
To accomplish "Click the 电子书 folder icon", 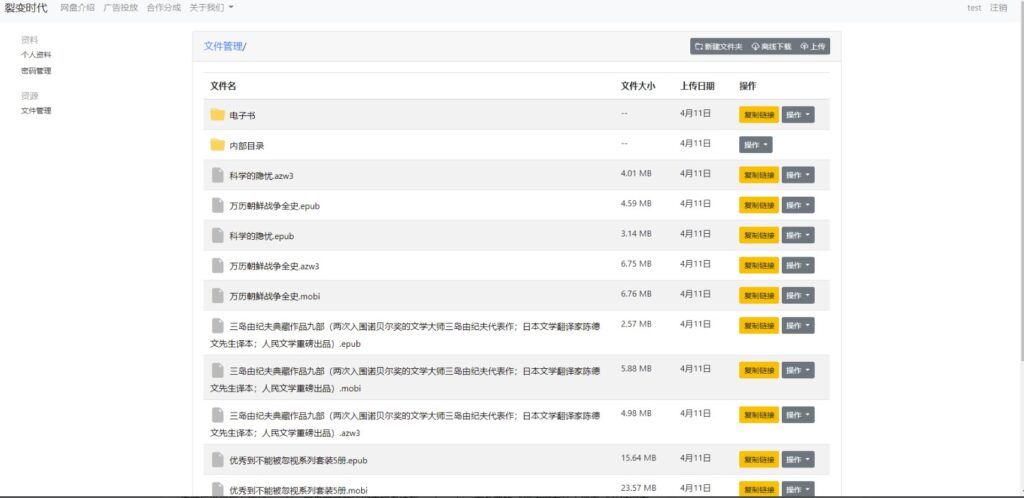I will pyautogui.click(x=217, y=115).
